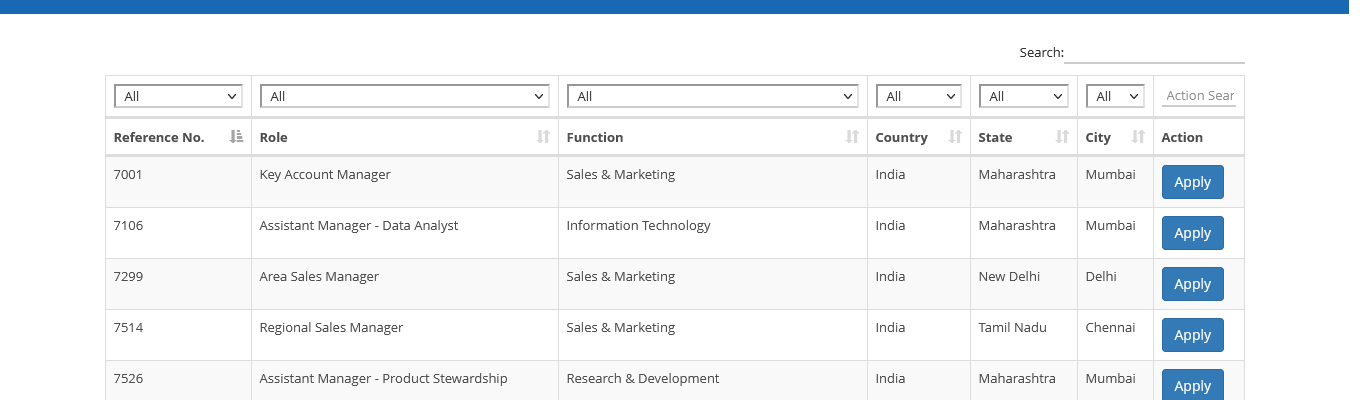Apply for Assistant Manager - Data Analyst
The width and height of the screenshot is (1366, 400).
[1192, 233]
